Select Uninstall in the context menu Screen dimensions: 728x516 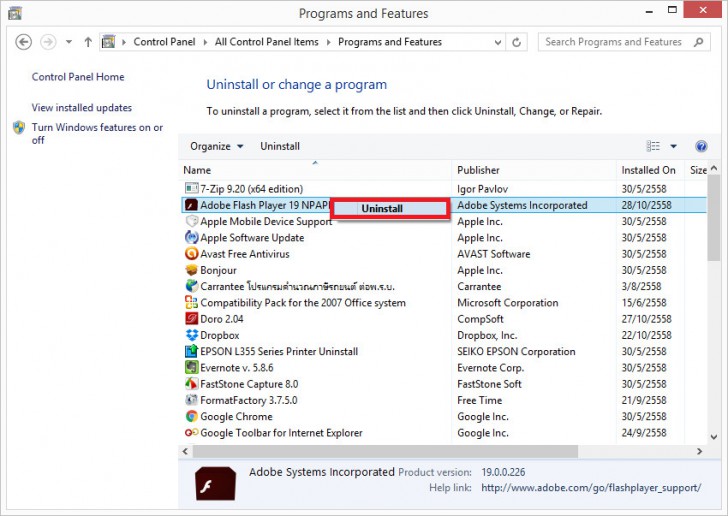pyautogui.click(x=390, y=208)
